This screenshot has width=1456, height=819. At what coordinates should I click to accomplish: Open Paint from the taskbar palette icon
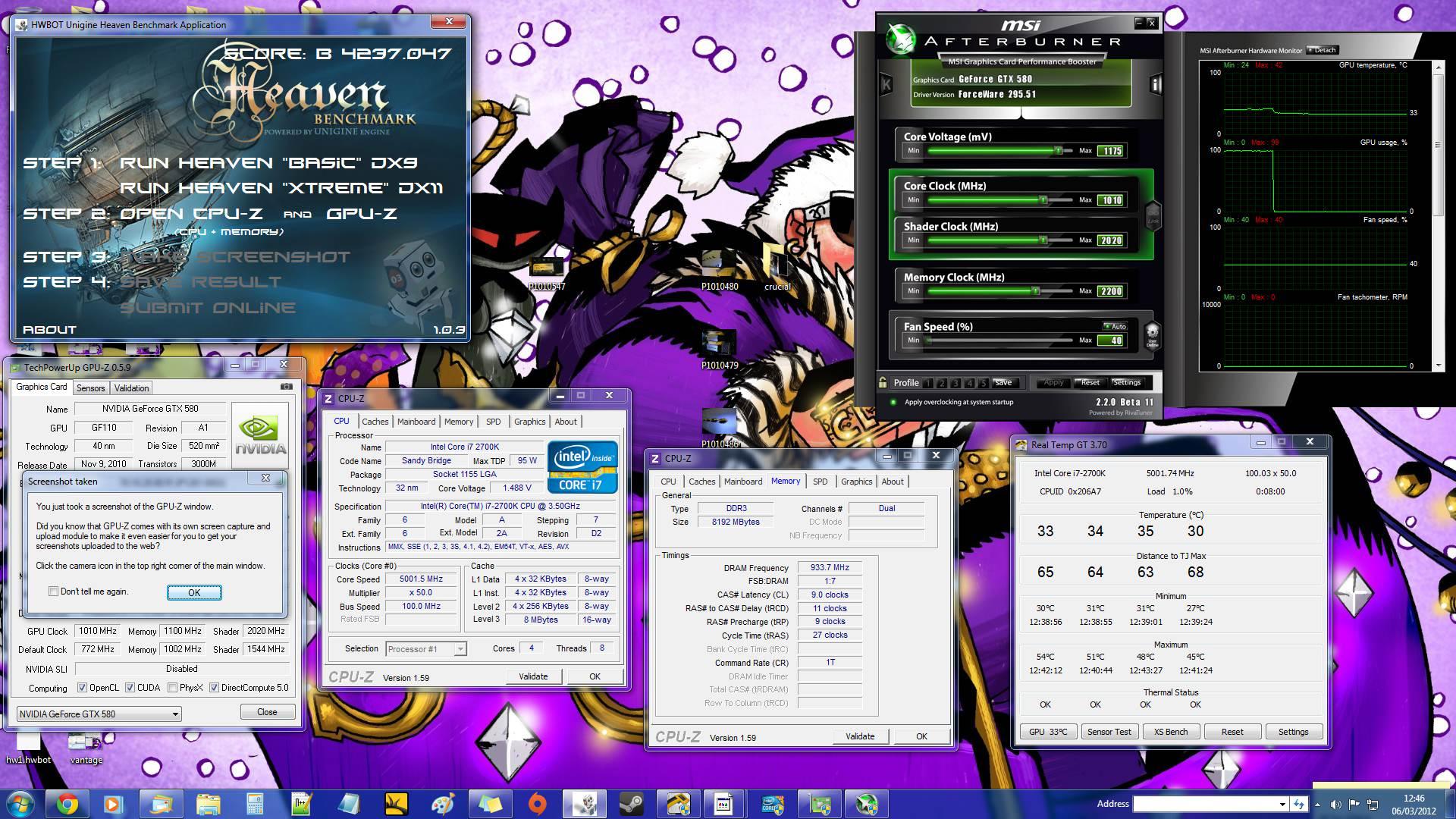(444, 804)
